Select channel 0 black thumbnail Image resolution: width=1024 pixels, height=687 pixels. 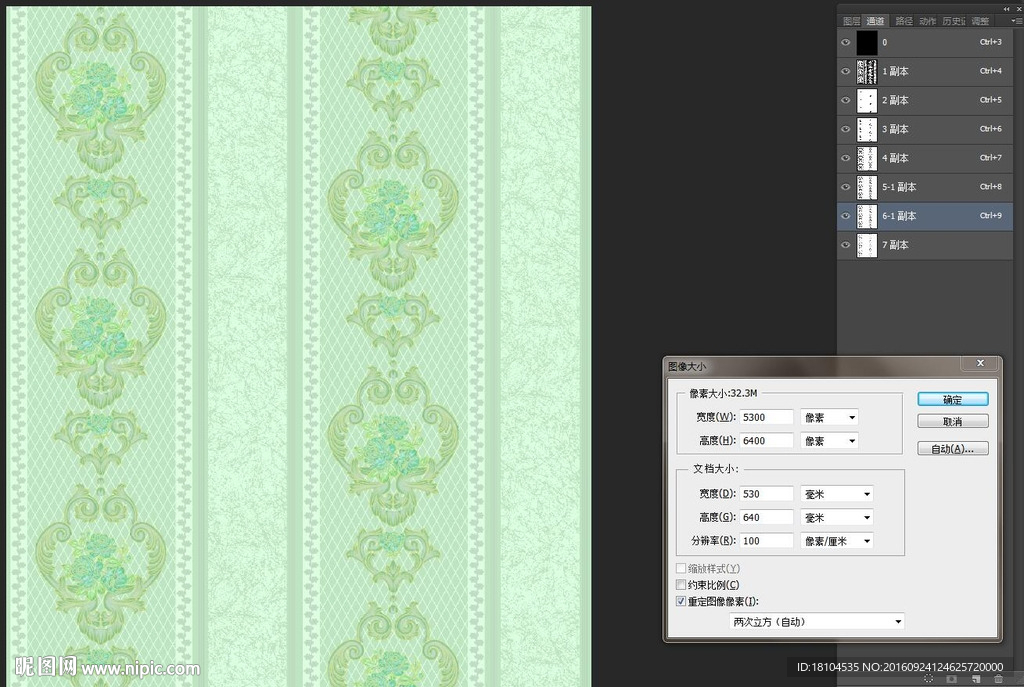[867, 42]
